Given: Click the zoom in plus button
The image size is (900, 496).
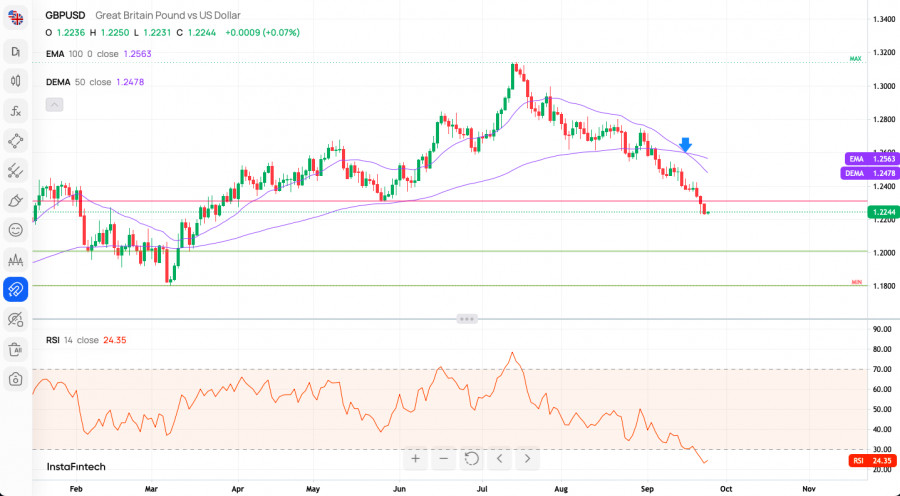Looking at the screenshot, I should [416, 459].
